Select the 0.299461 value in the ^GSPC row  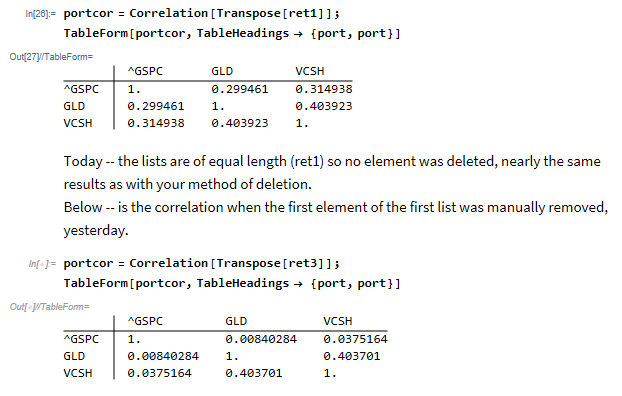pos(240,89)
